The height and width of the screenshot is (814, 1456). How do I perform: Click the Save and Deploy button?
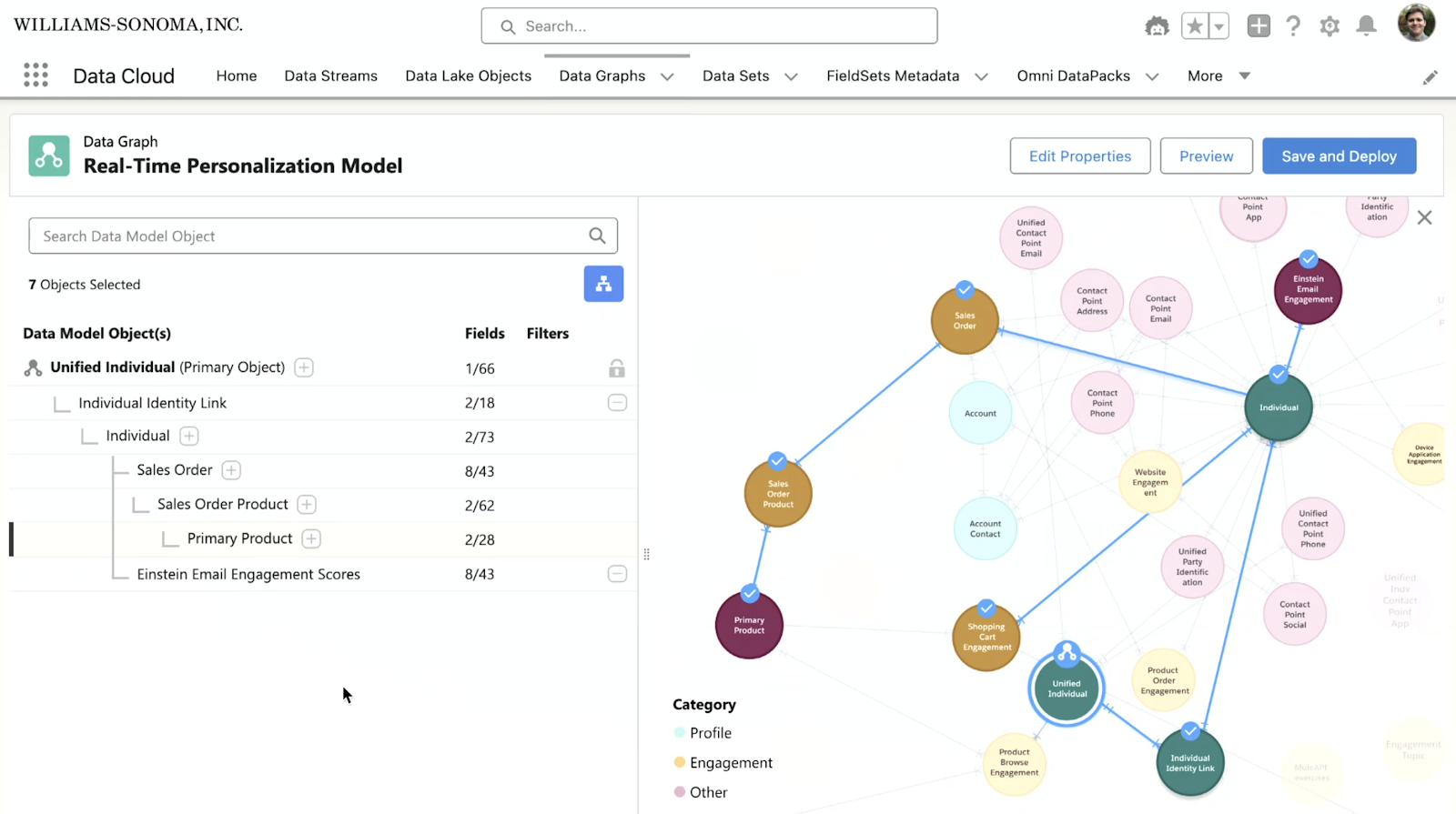click(x=1339, y=156)
